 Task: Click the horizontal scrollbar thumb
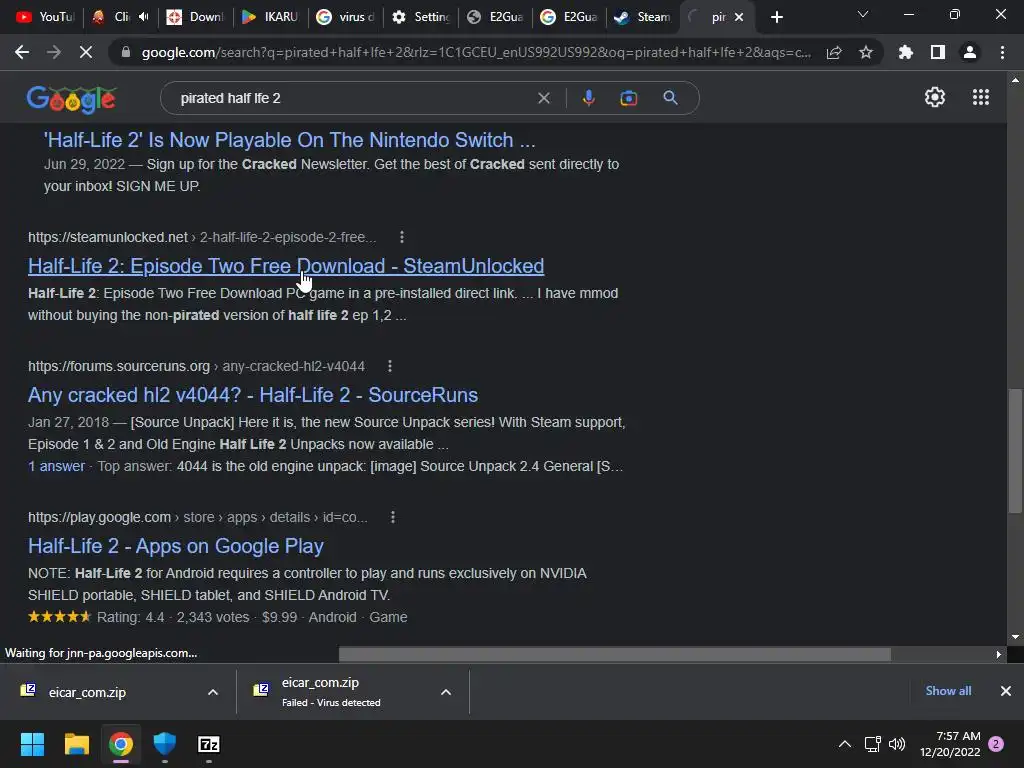[615, 654]
